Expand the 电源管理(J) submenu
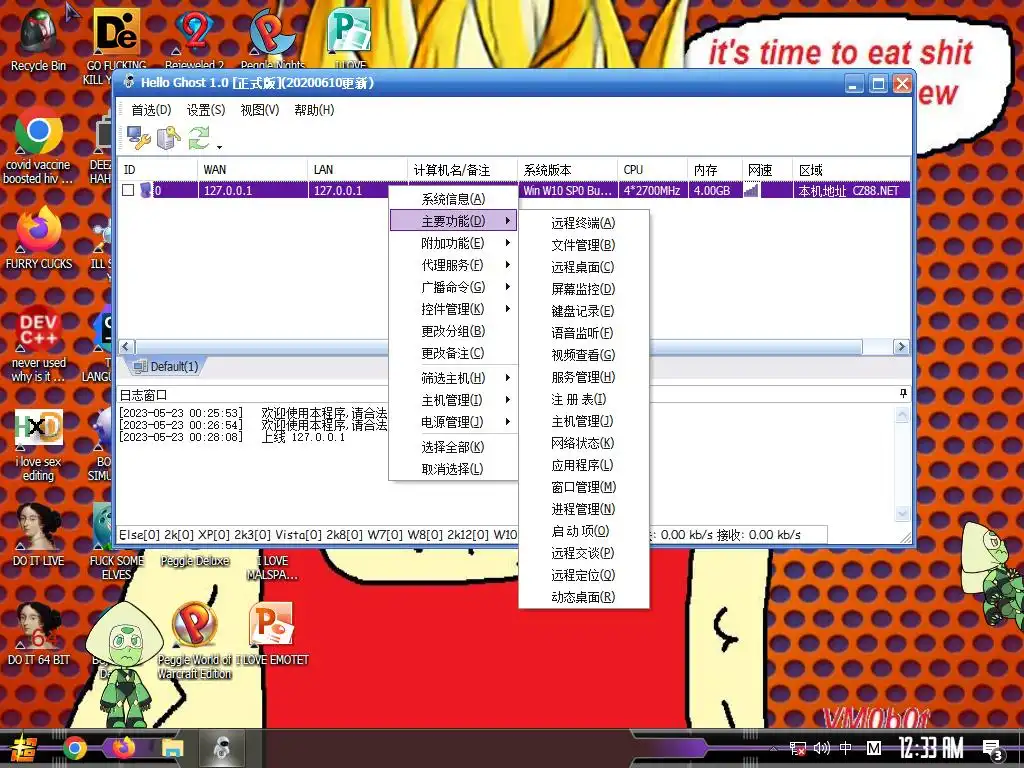1024x768 pixels. pyautogui.click(x=453, y=422)
